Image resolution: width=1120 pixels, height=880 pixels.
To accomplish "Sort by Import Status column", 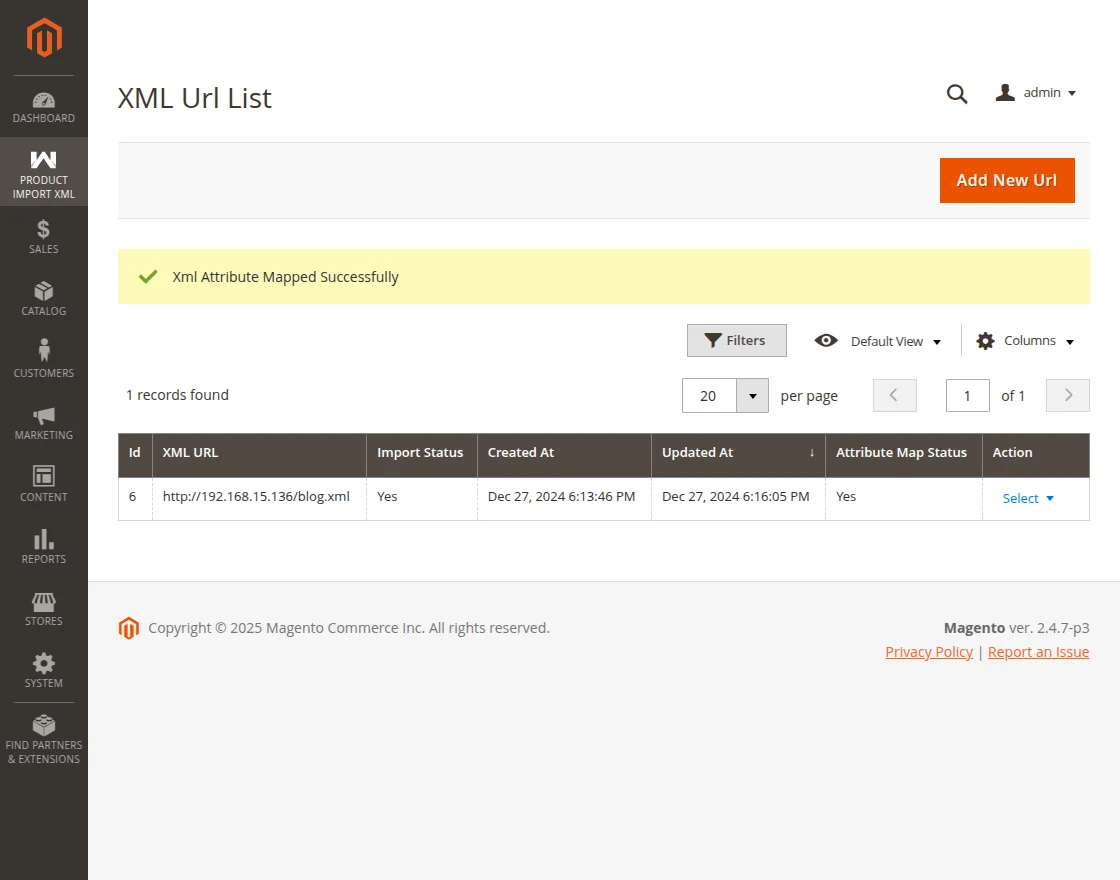I will 421,453.
